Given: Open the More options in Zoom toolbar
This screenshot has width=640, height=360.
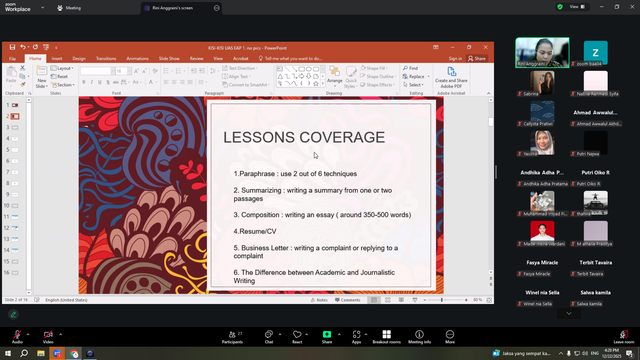Looking at the screenshot, I should pyautogui.click(x=450, y=337).
